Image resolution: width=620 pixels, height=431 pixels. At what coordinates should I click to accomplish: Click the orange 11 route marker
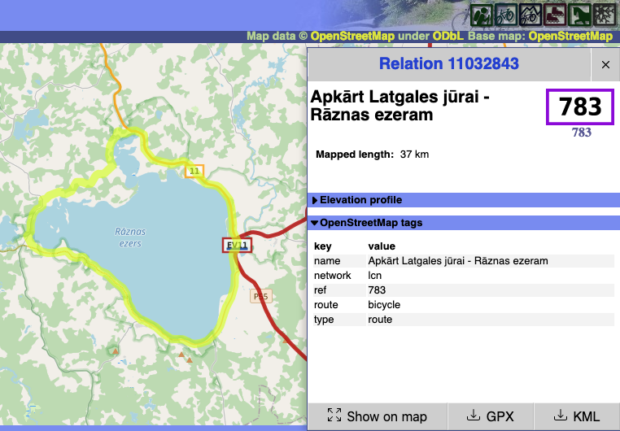click(195, 171)
